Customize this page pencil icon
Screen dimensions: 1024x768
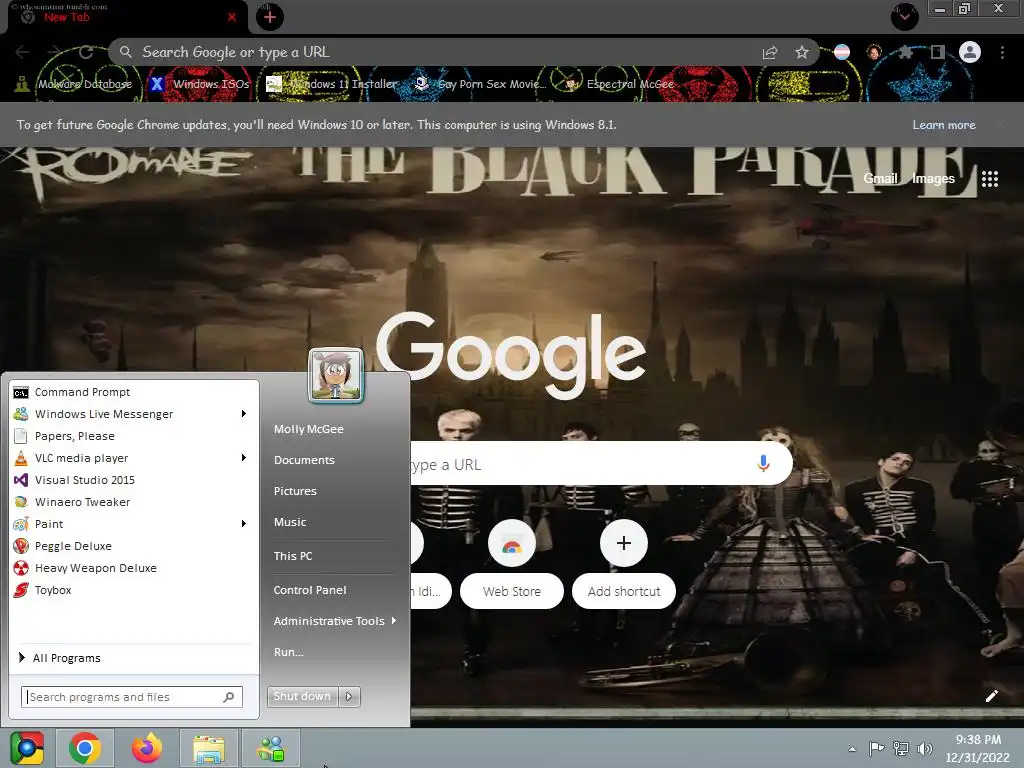point(991,696)
